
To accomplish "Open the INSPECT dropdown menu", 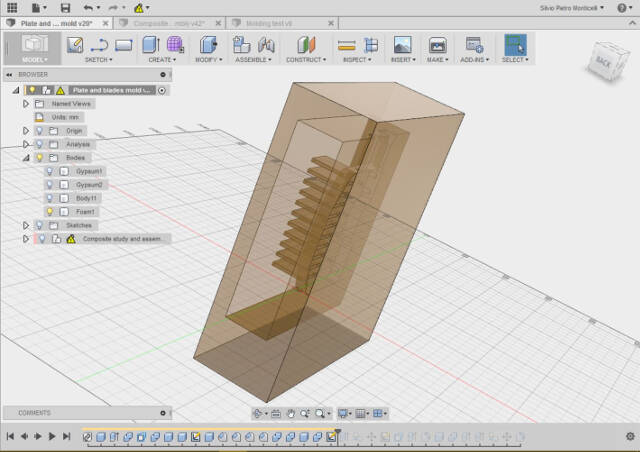I will (357, 60).
